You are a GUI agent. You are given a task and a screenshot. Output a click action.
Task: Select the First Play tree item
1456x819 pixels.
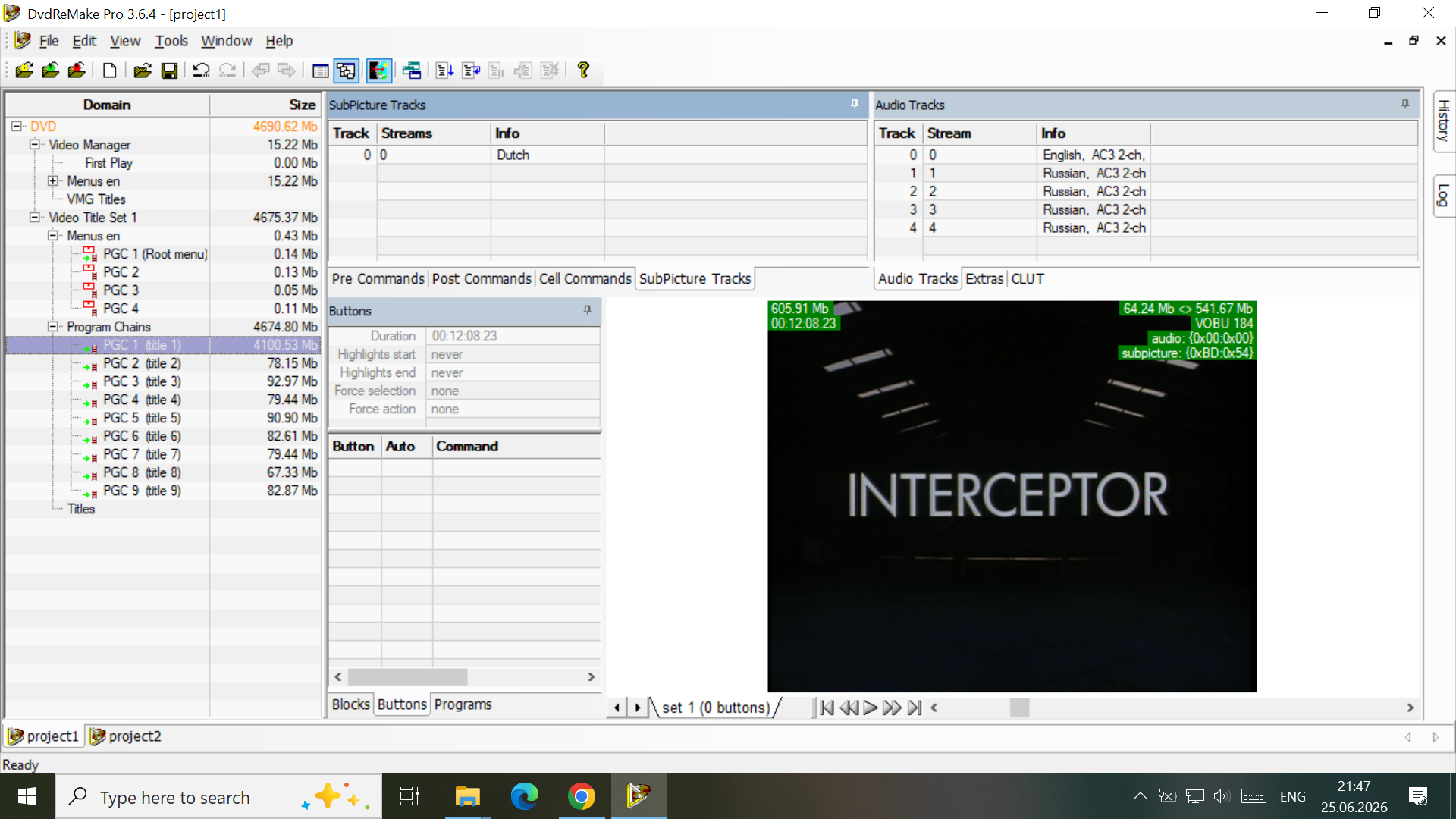click(108, 163)
